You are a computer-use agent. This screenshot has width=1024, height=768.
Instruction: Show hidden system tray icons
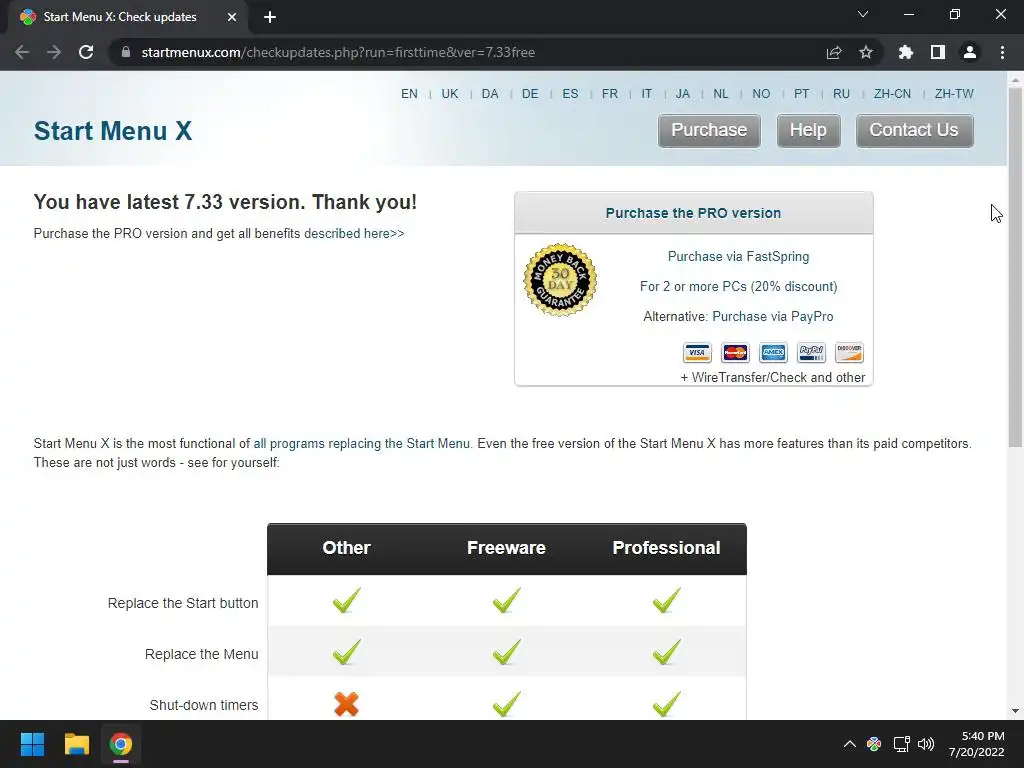click(849, 744)
